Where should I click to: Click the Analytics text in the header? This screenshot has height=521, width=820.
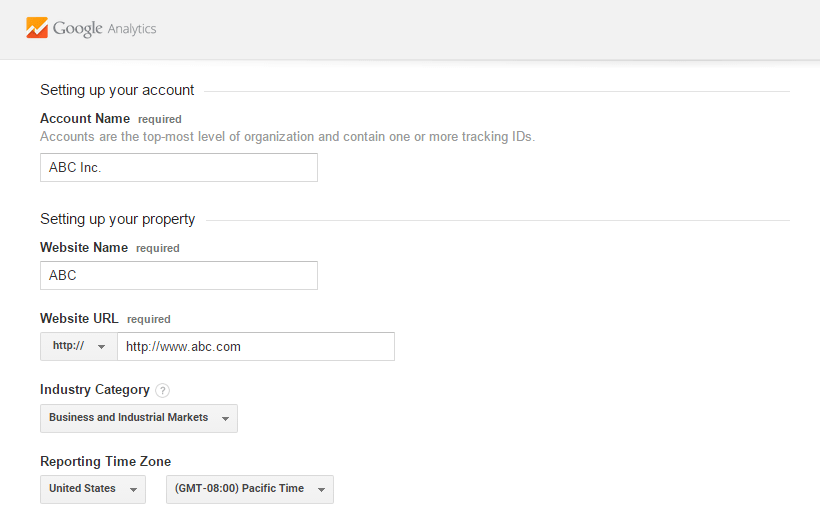(132, 29)
